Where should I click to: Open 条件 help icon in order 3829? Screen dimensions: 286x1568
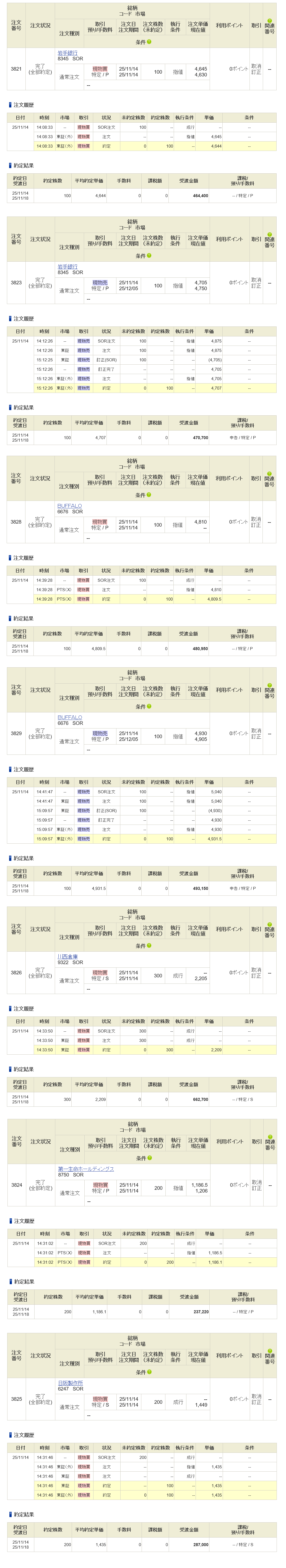[x=149, y=707]
